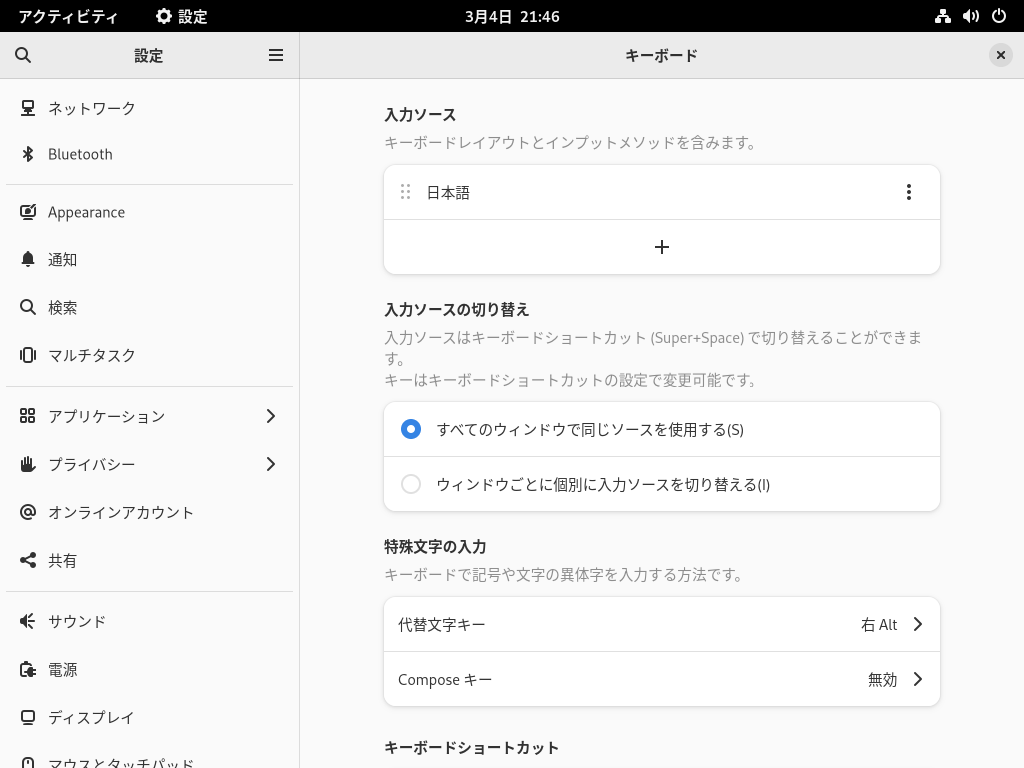Screen dimensions: 1024x768
Task: Open 共有 settings in sidebar
Action: pos(150,560)
